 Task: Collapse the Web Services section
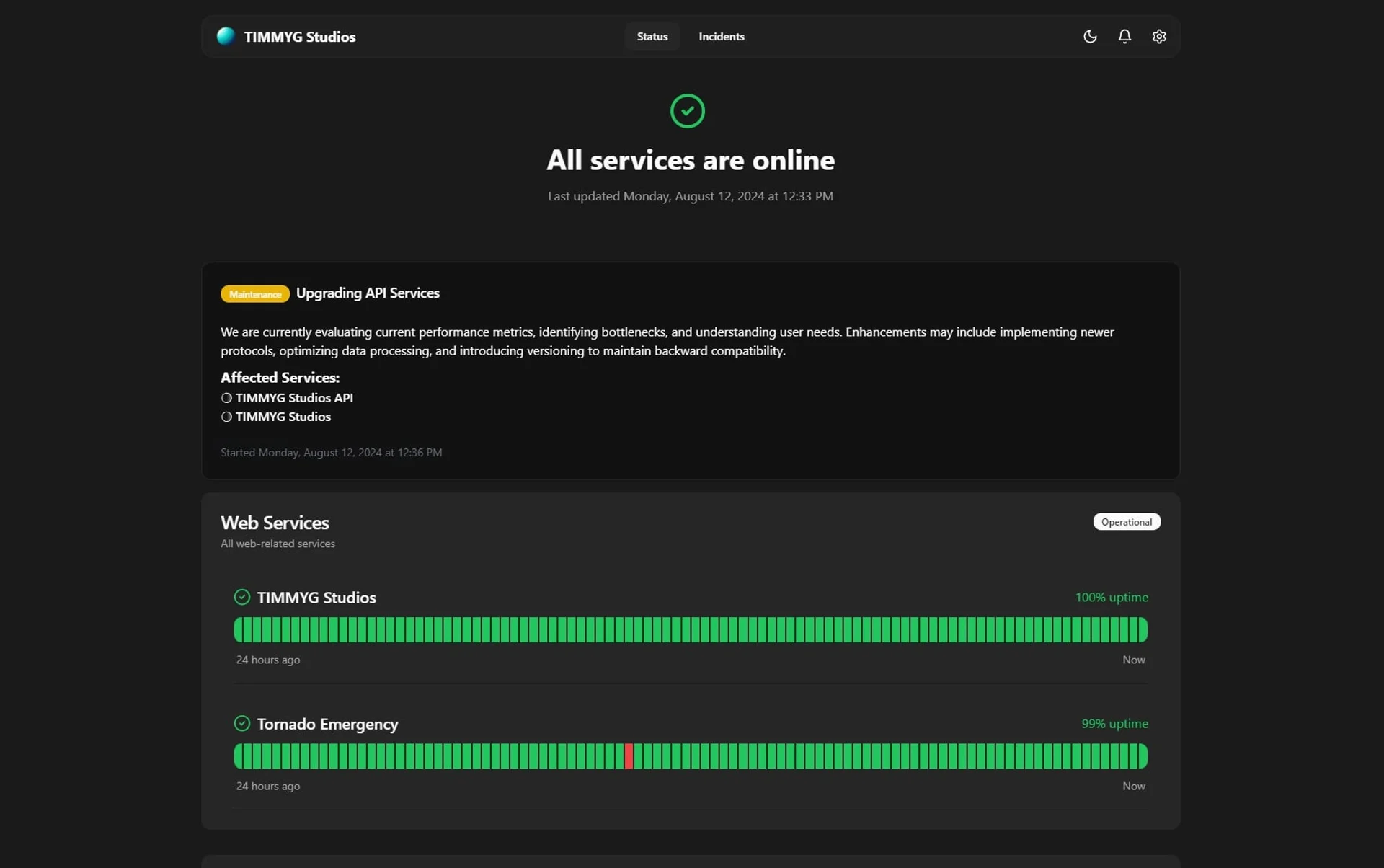(x=274, y=522)
